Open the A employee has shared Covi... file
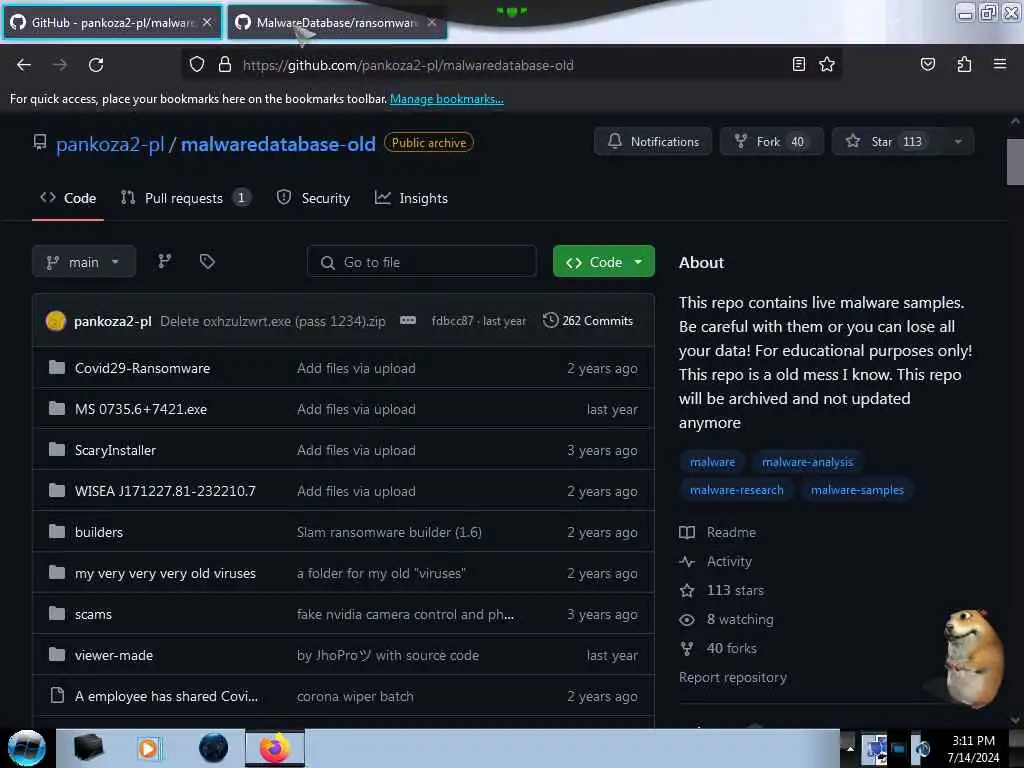 166,696
